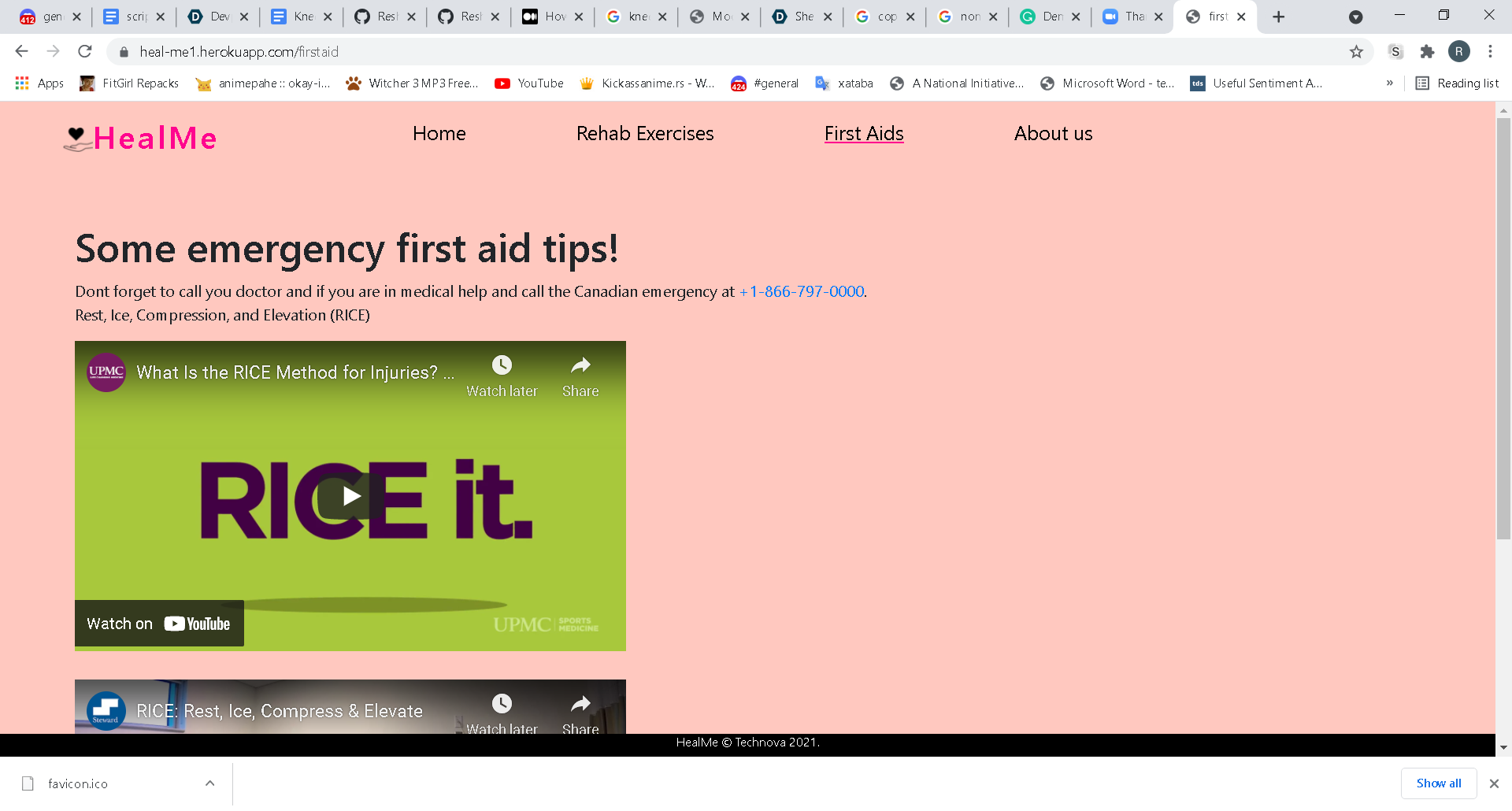This screenshot has height=811, width=1512.
Task: Close the active 'first' tab
Action: (1242, 17)
